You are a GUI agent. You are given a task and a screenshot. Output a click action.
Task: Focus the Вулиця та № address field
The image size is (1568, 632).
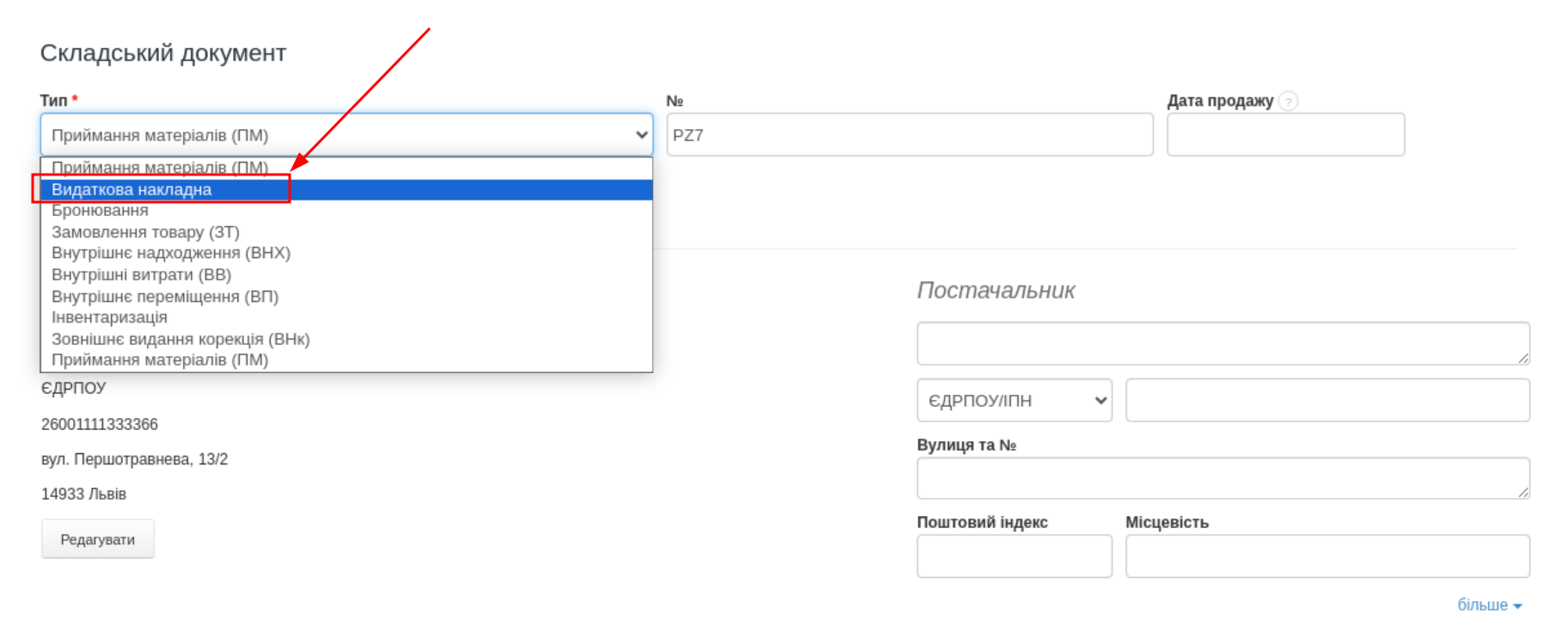(1222, 478)
